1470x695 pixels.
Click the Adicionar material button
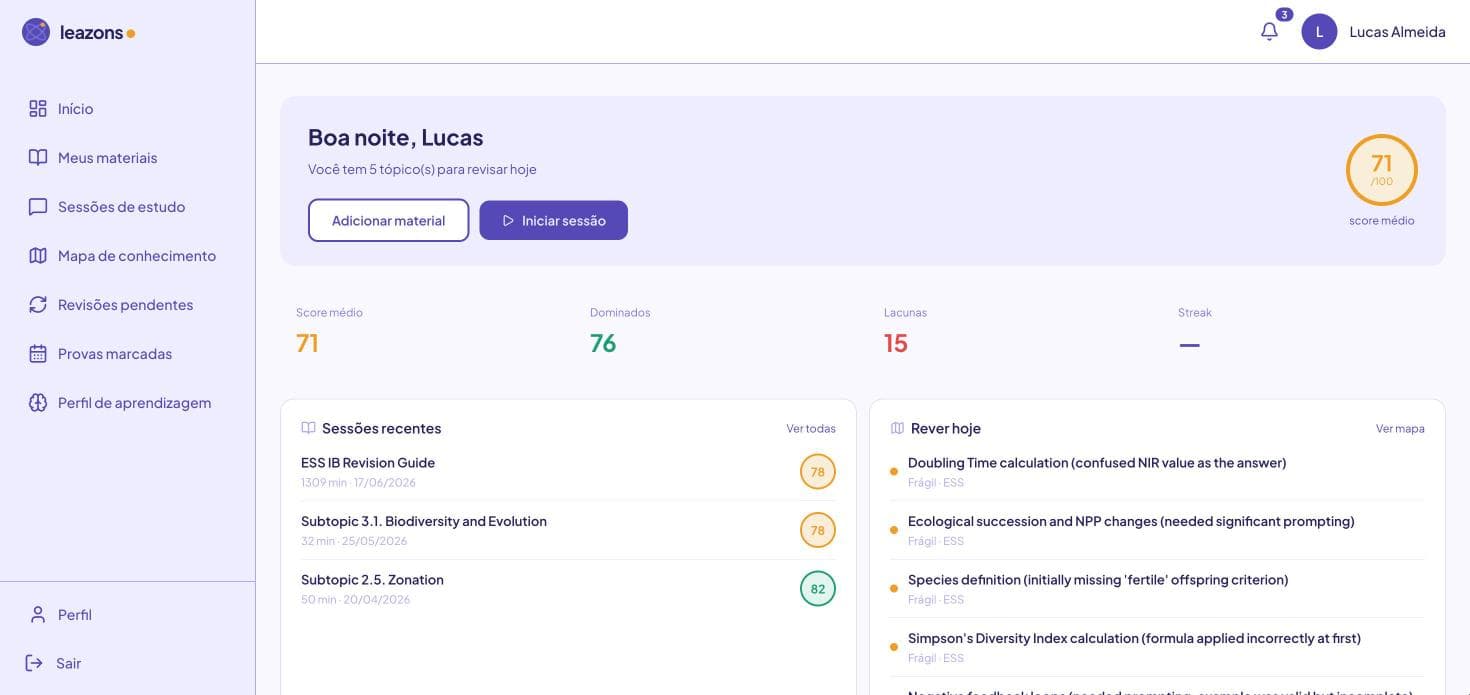[x=388, y=220]
